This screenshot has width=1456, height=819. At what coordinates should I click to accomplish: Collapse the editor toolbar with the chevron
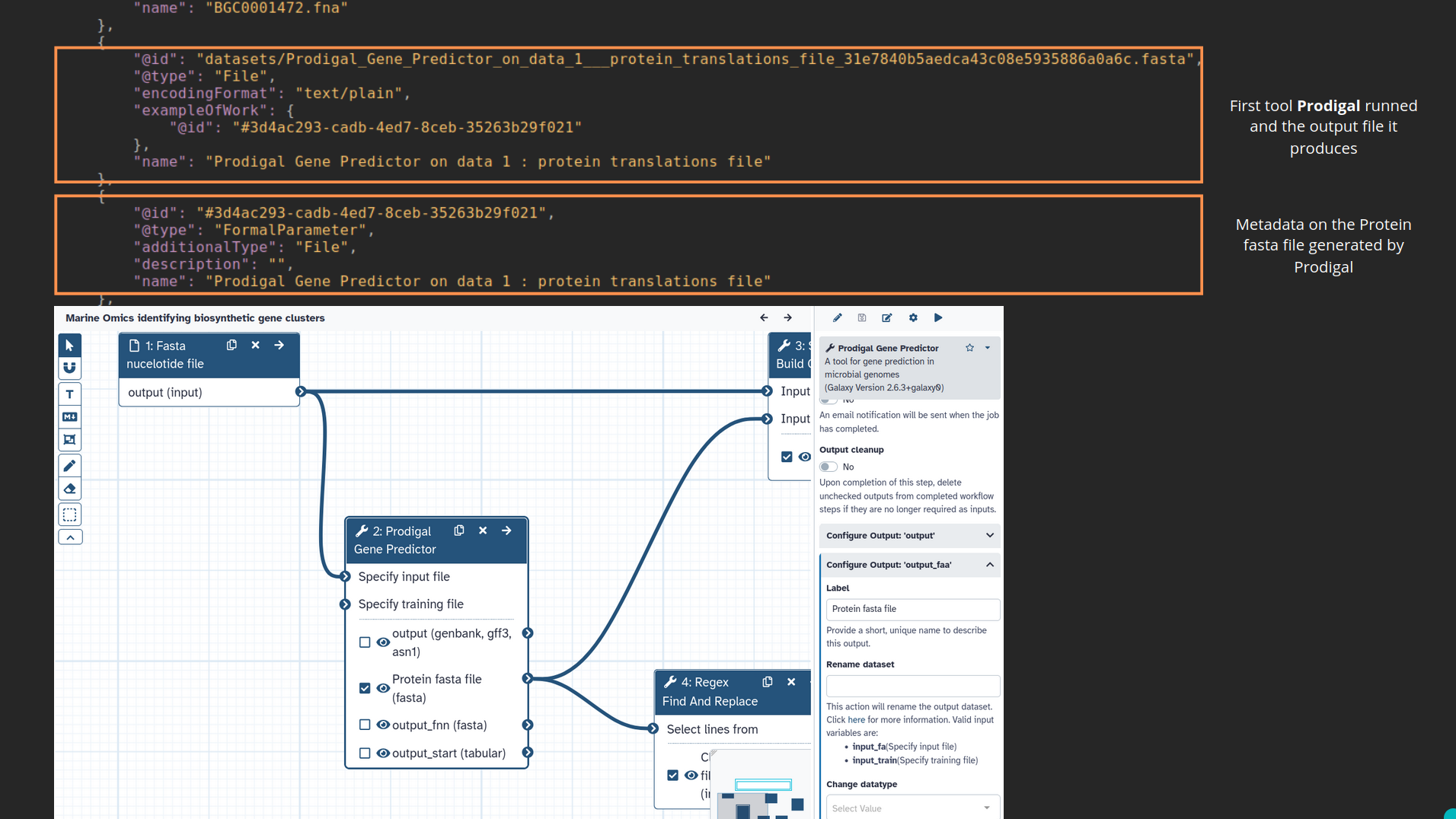69,537
